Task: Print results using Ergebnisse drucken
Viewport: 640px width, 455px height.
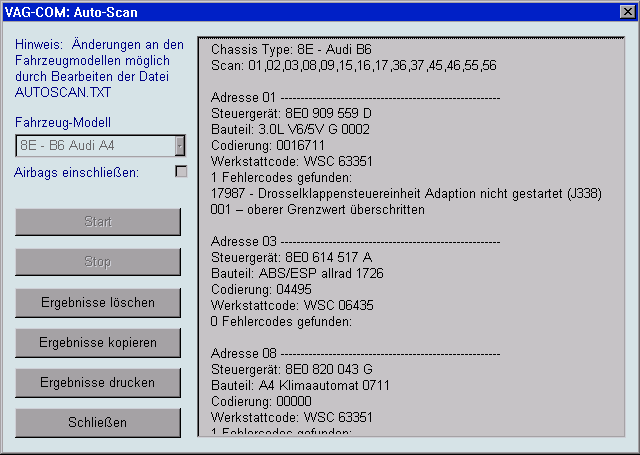Action: pos(98,382)
